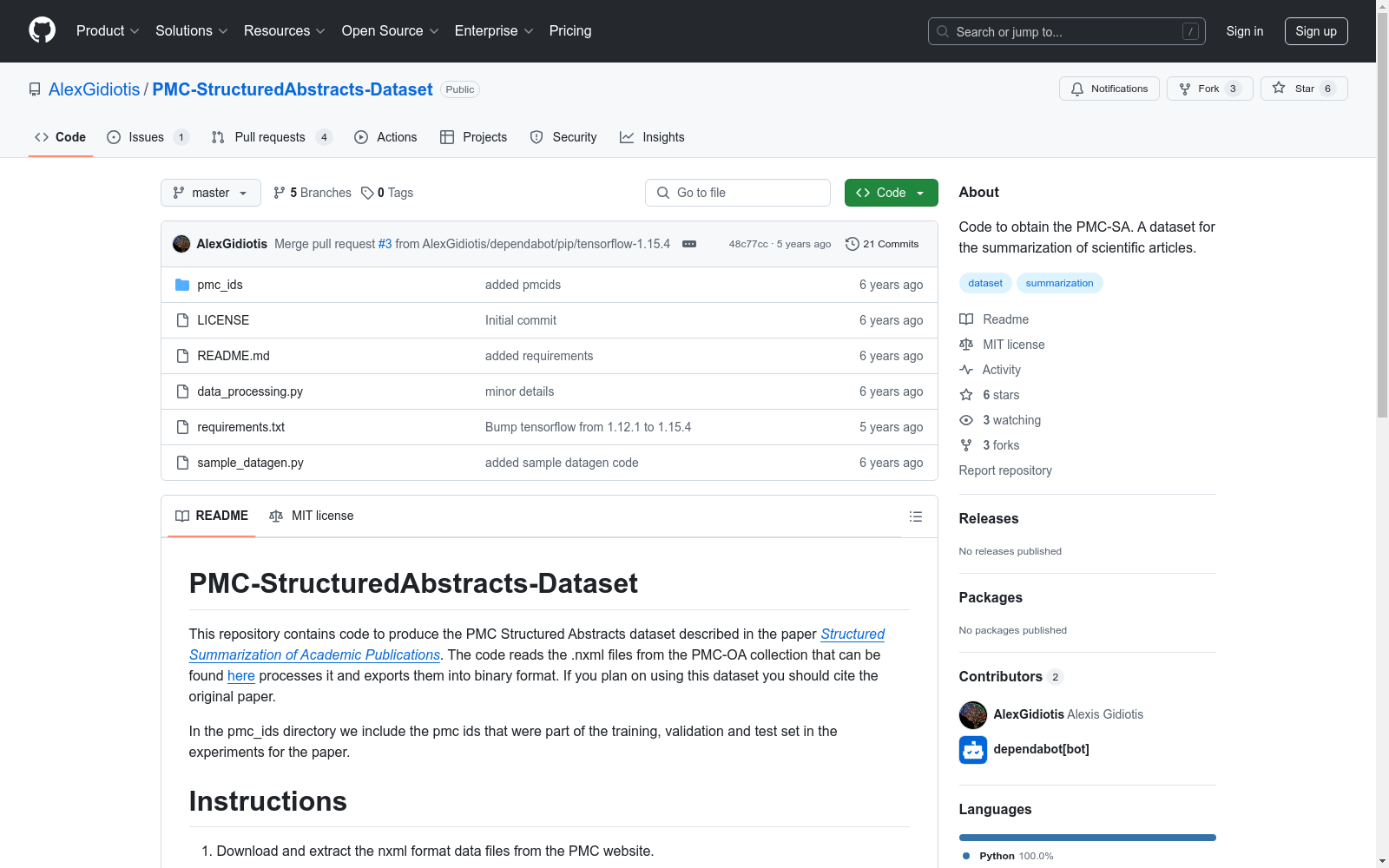Viewport: 1389px width, 868px height.
Task: Go to the Actions tab
Action: click(x=385, y=137)
